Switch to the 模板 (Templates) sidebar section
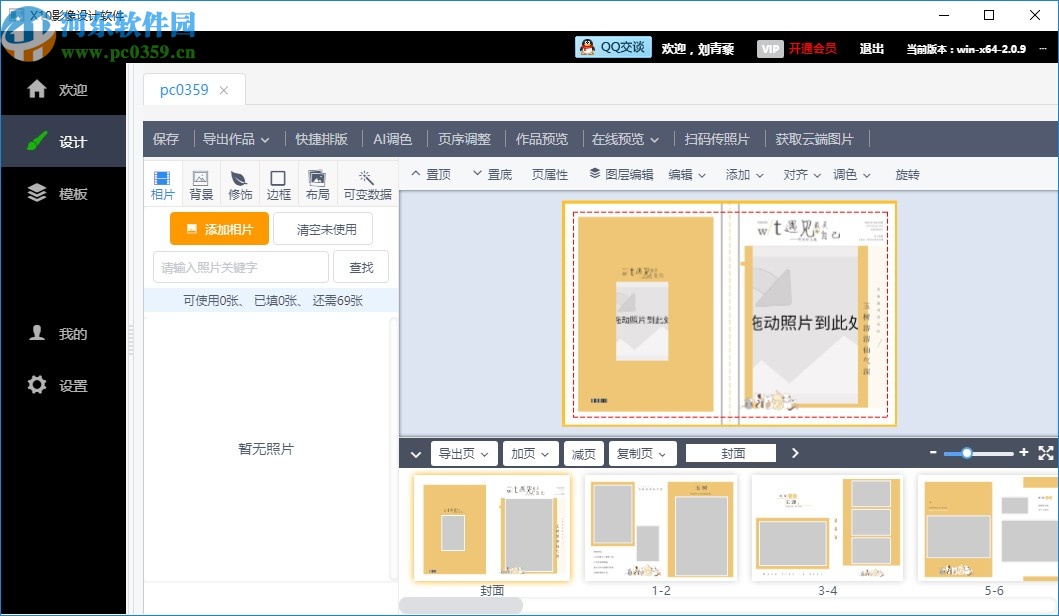Viewport: 1059px width, 616px height. (x=64, y=193)
